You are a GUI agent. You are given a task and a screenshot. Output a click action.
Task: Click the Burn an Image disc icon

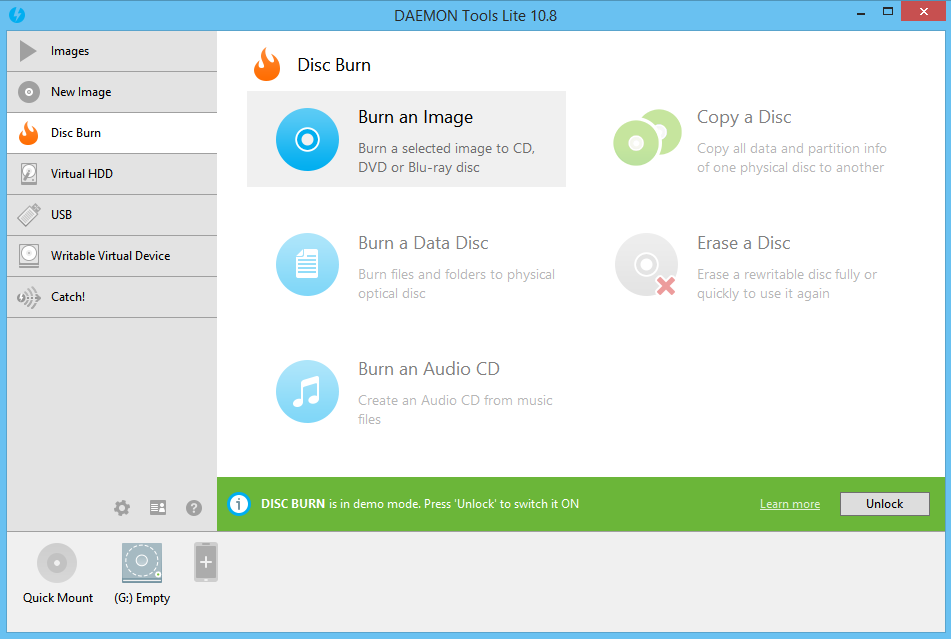[x=307, y=139]
